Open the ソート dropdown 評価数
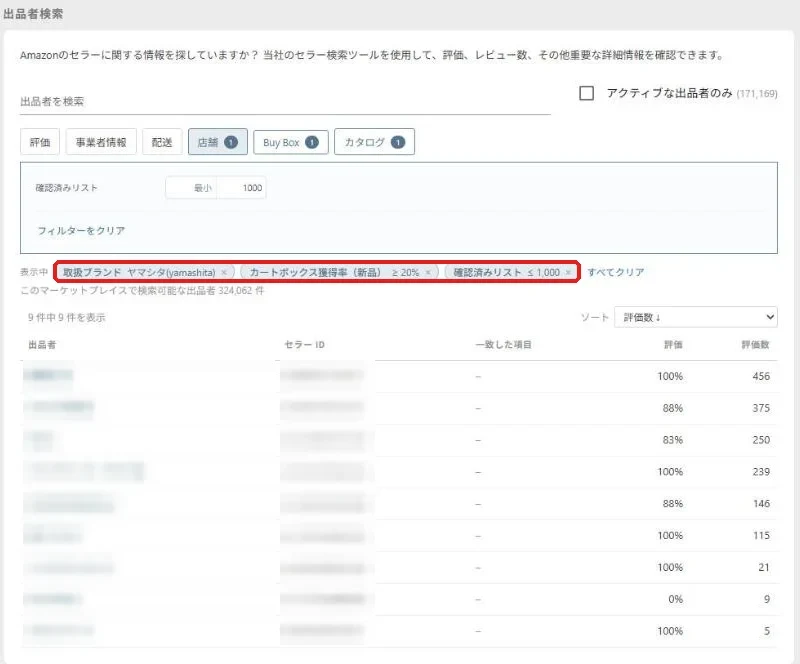The height and width of the screenshot is (664, 800). (x=695, y=317)
